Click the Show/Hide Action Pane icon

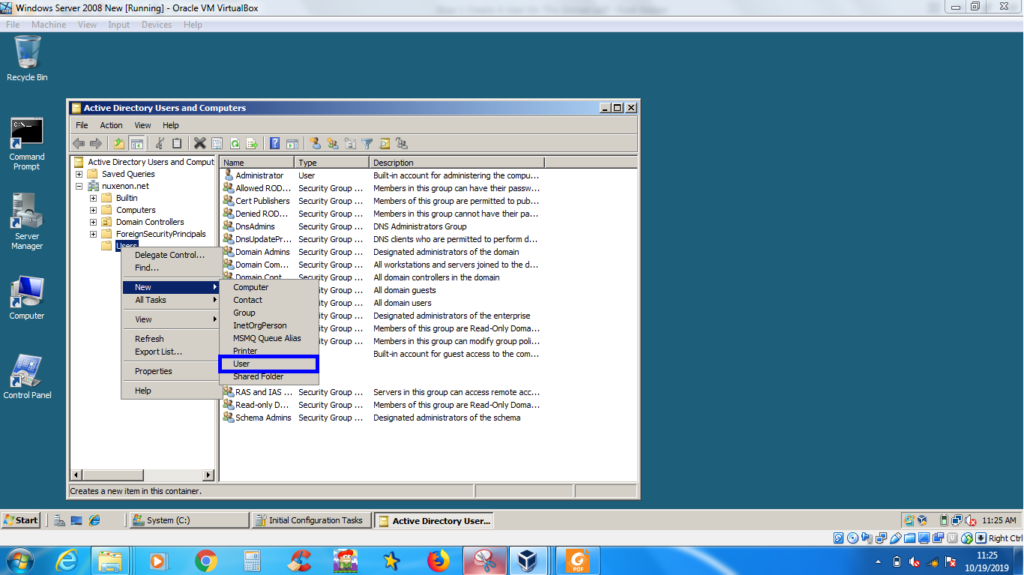292,144
